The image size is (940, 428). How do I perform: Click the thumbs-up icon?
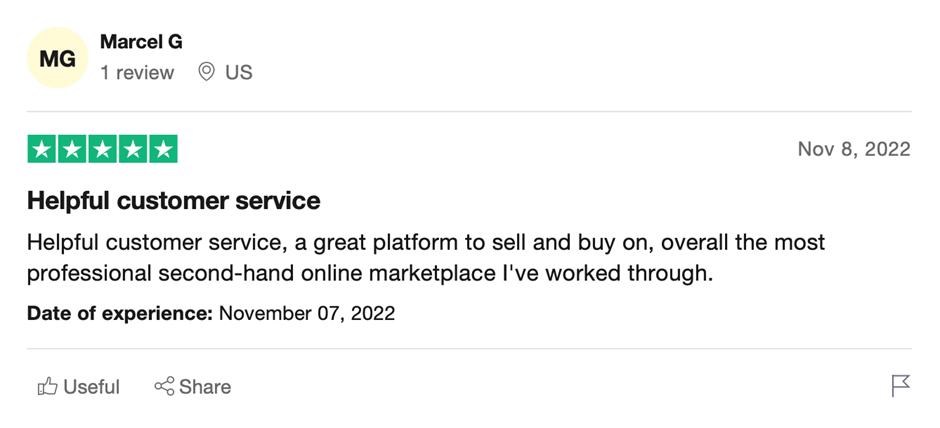pos(47,387)
